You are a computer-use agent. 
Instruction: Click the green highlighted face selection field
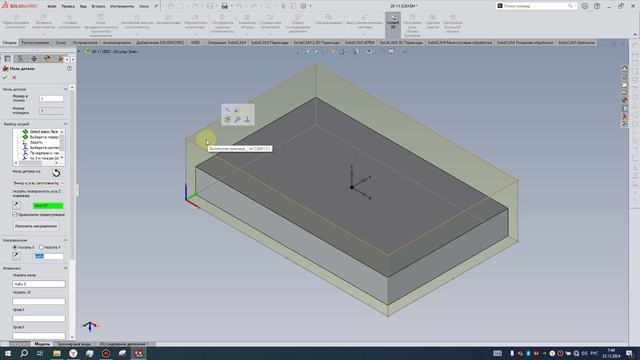pos(48,206)
